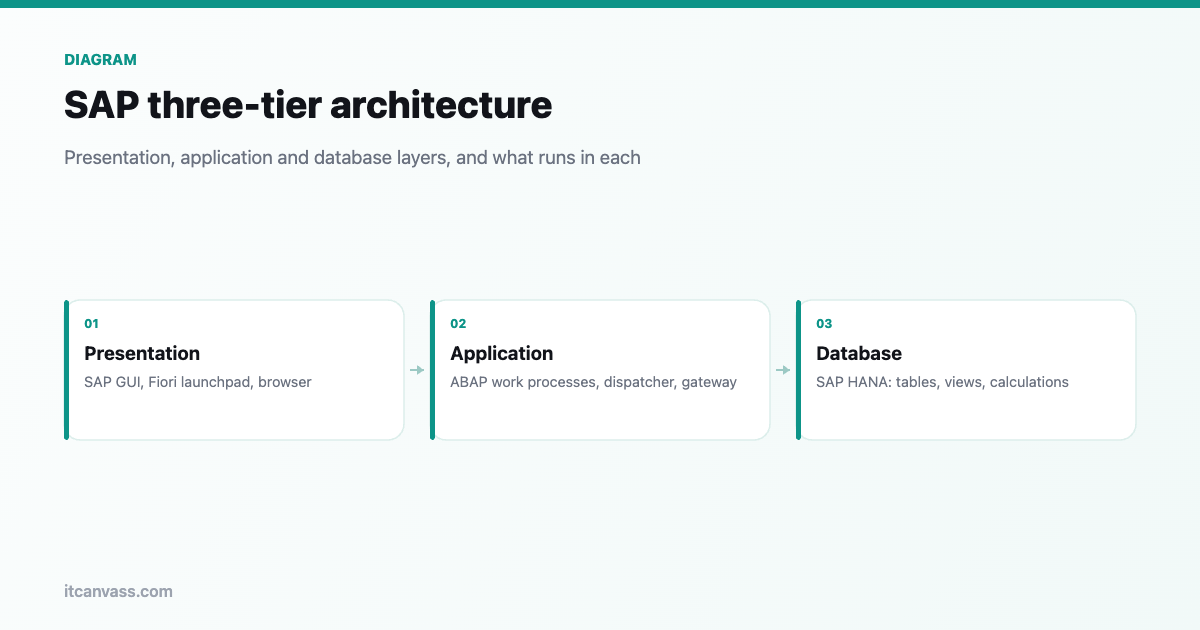Click the arrow between Application and Database
Image resolution: width=1200 pixels, height=630 pixels.
pyautogui.click(x=783, y=370)
